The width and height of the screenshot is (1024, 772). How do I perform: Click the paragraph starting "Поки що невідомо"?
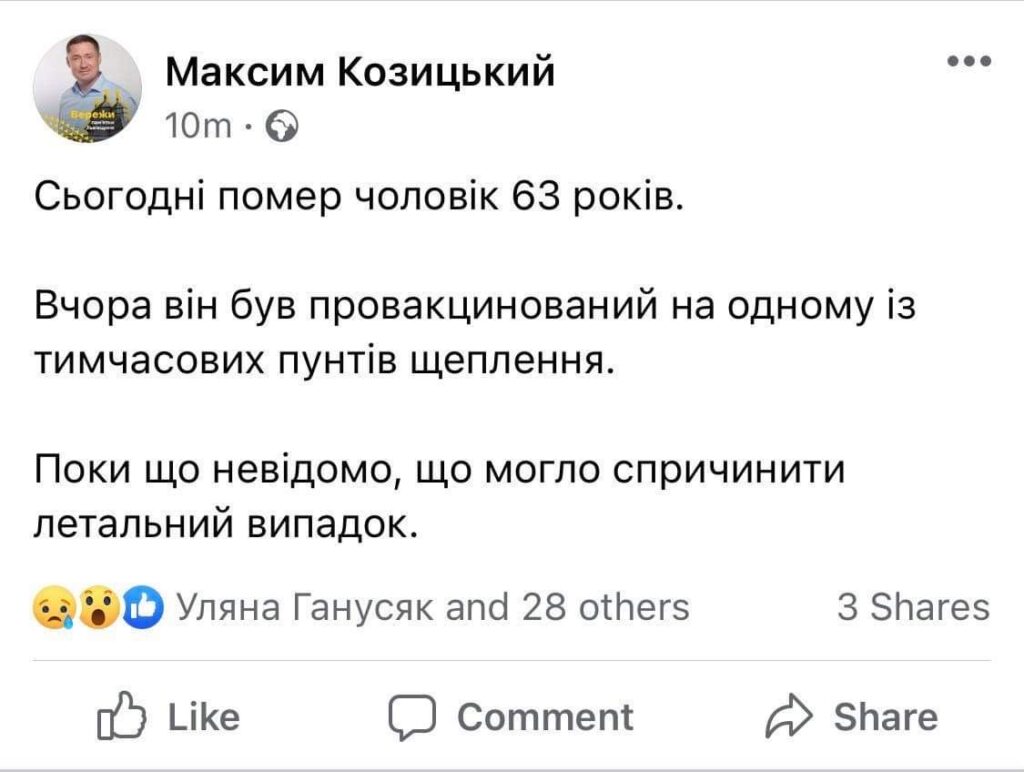tap(440, 495)
